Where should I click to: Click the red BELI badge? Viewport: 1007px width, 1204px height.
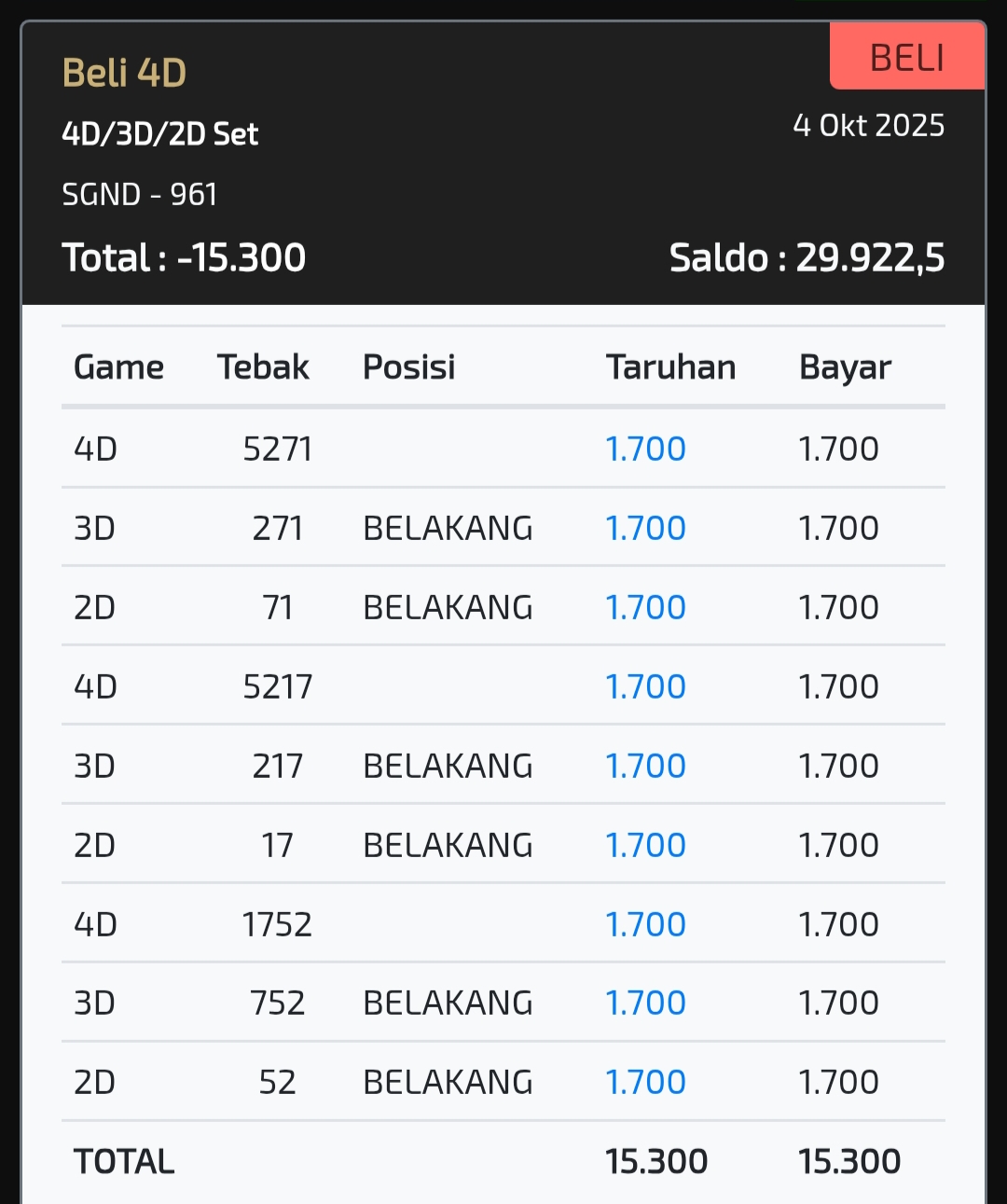pyautogui.click(x=906, y=58)
